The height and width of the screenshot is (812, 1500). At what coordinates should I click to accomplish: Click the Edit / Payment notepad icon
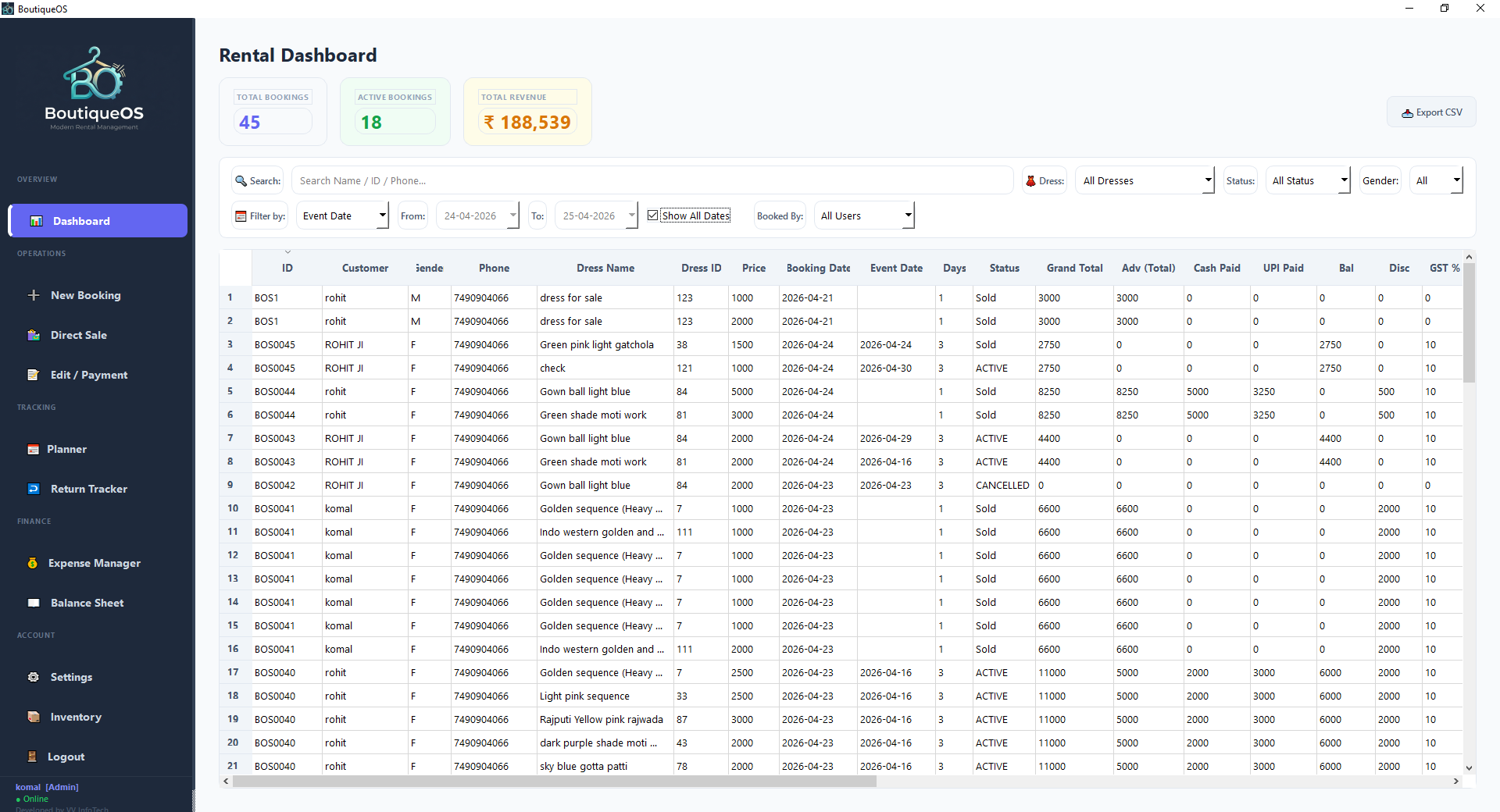tap(34, 375)
